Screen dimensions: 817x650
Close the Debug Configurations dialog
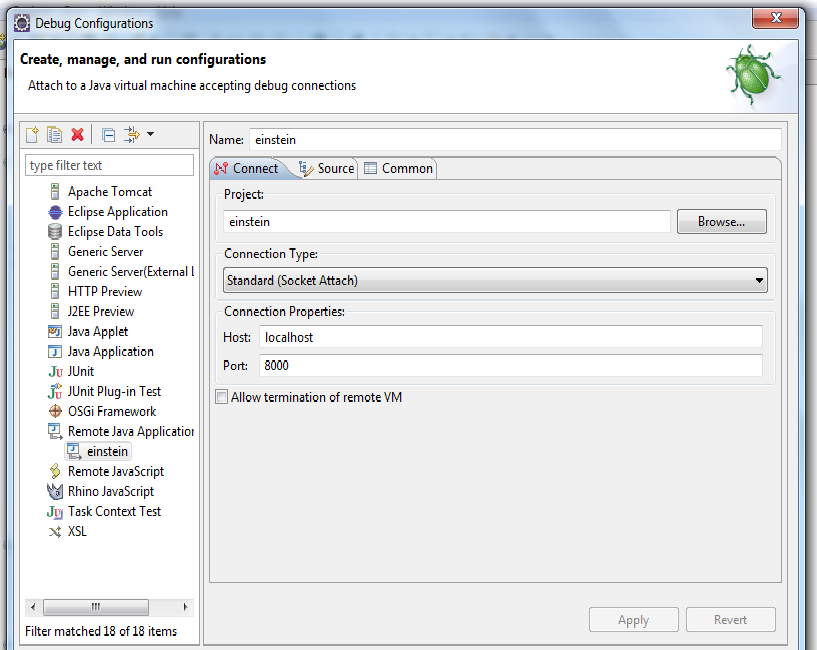775,18
